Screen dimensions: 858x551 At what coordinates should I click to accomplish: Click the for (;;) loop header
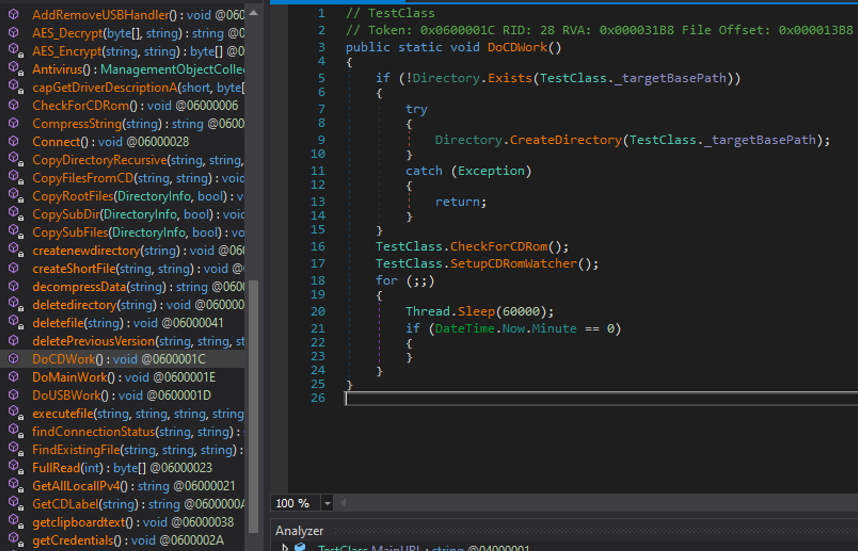tap(405, 281)
